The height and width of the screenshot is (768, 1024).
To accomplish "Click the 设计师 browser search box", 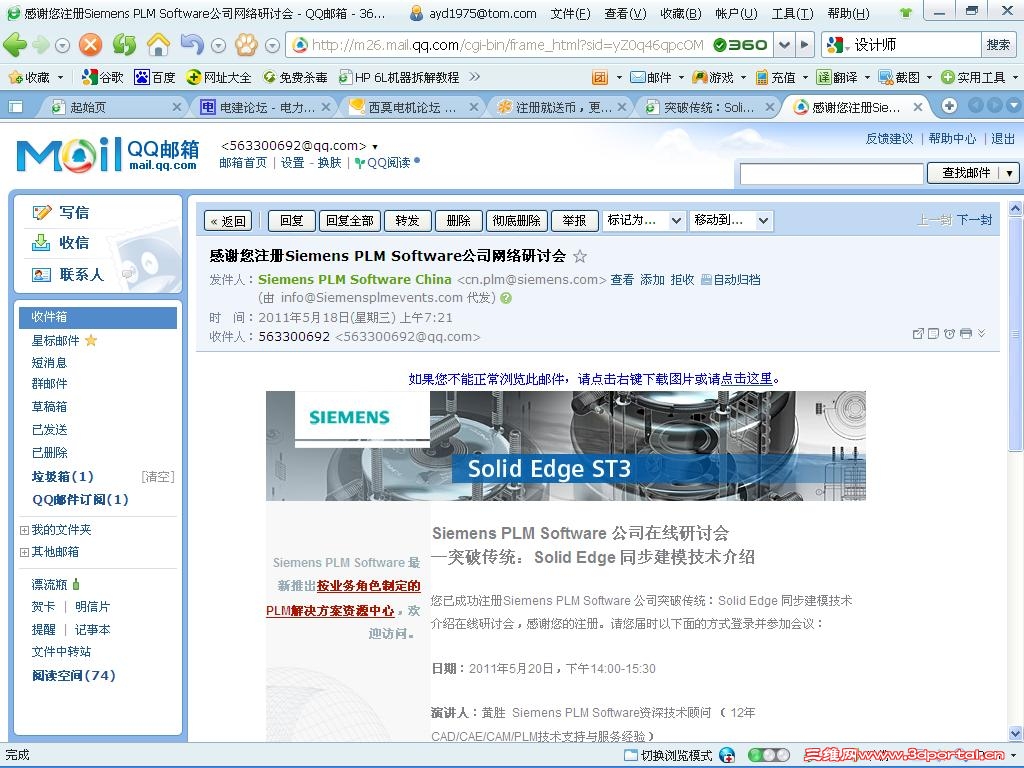I will pyautogui.click(x=914, y=45).
